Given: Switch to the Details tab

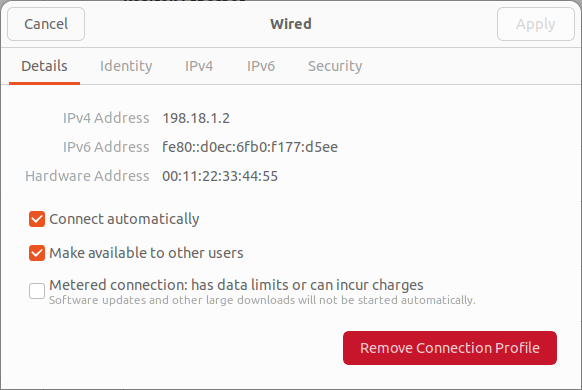Looking at the screenshot, I should tap(44, 66).
